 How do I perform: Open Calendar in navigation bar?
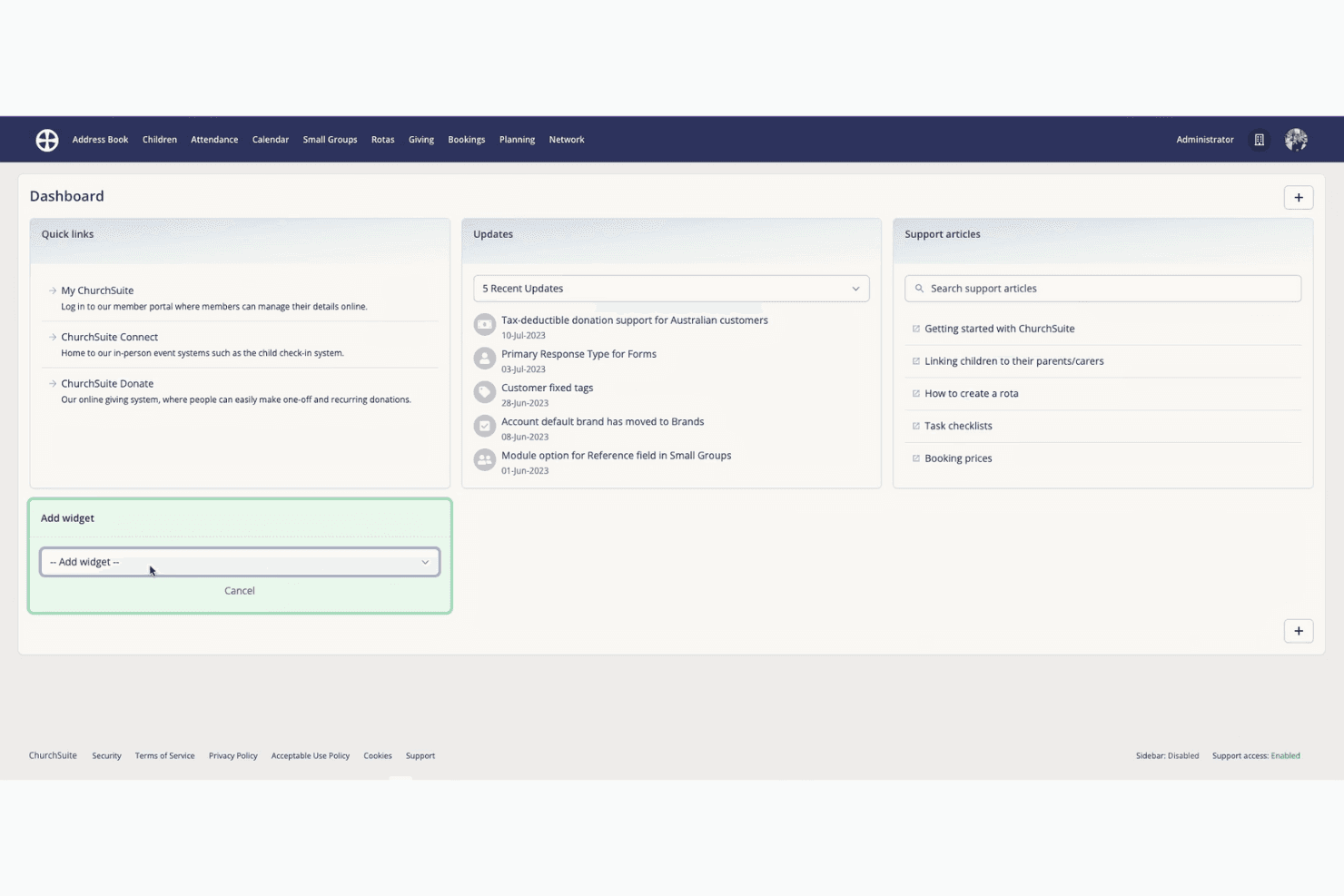point(271,140)
